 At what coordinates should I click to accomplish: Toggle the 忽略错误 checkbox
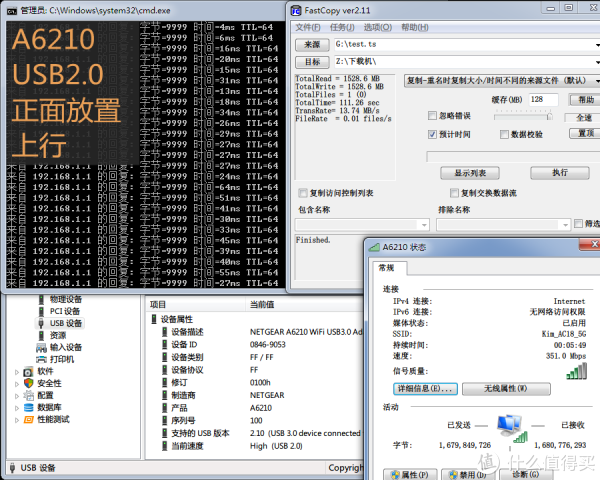point(432,116)
